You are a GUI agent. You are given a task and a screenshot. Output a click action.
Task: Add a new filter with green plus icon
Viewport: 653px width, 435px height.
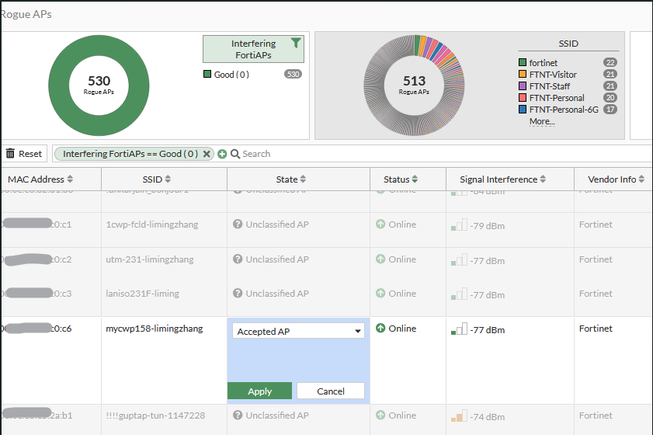tap(222, 154)
